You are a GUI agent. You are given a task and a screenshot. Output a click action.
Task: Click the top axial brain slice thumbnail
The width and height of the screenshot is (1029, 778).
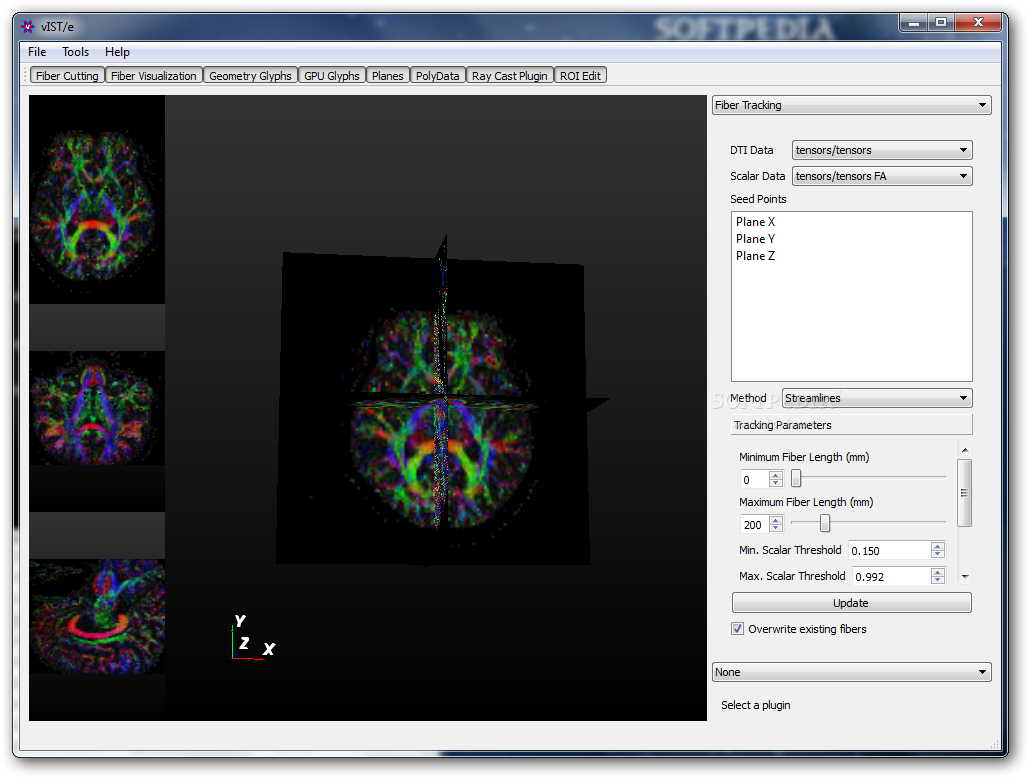(x=96, y=200)
